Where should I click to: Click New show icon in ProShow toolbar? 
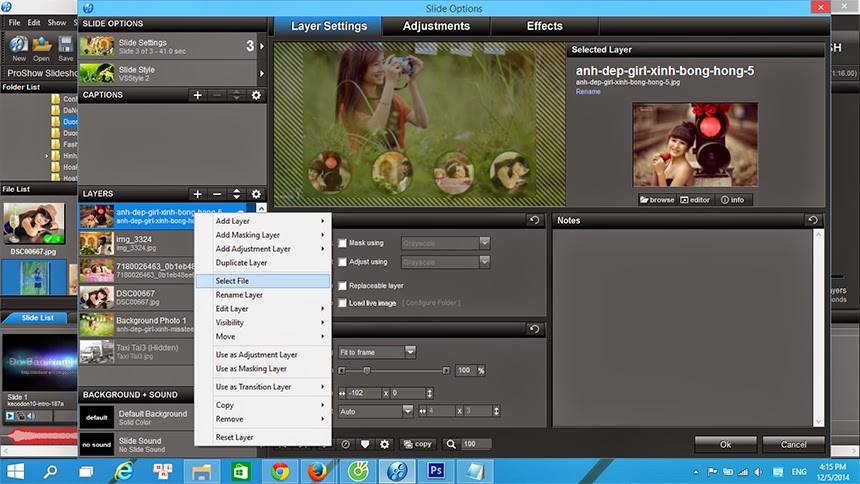[x=19, y=48]
